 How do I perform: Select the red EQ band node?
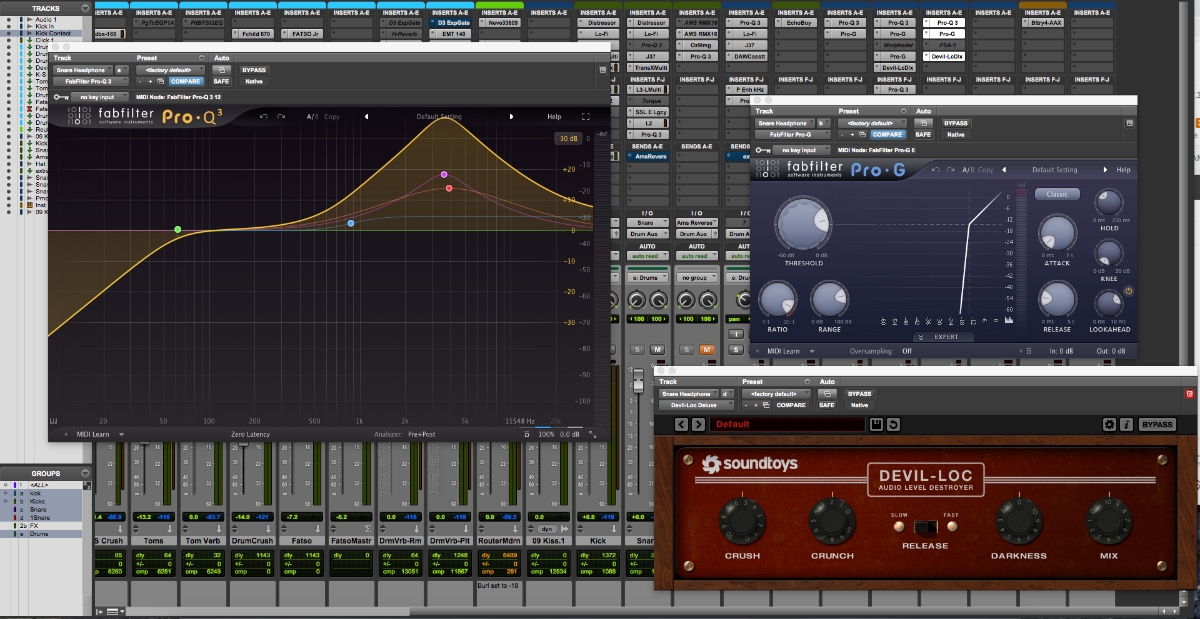click(x=450, y=188)
